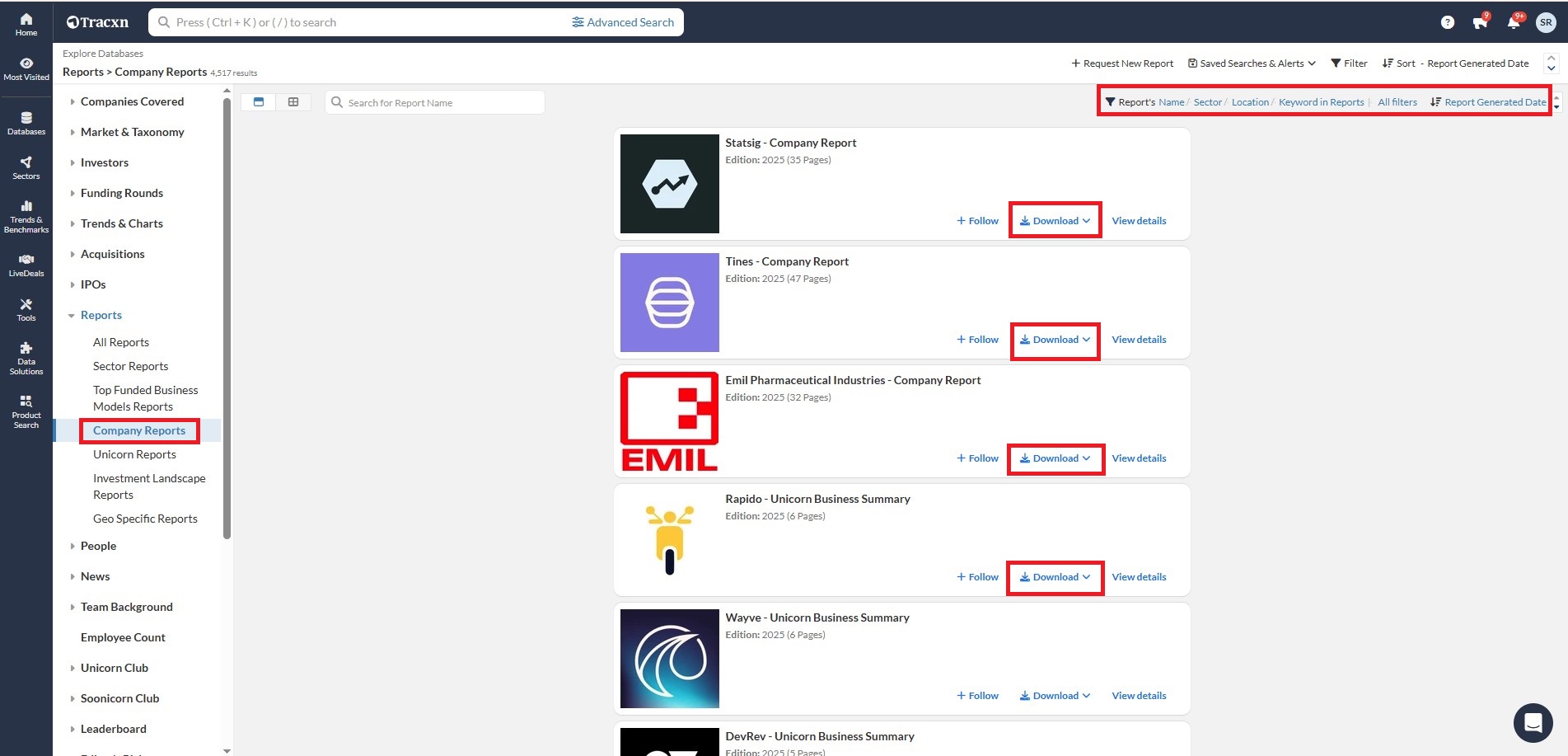Open notifications bell icon
Image resolution: width=1568 pixels, height=756 pixels.
tap(1514, 22)
